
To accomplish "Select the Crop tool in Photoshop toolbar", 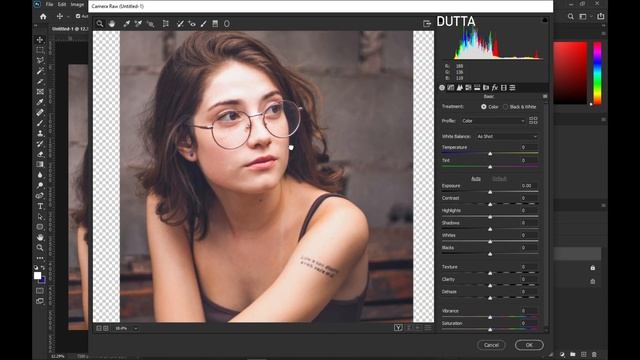I will tap(40, 81).
